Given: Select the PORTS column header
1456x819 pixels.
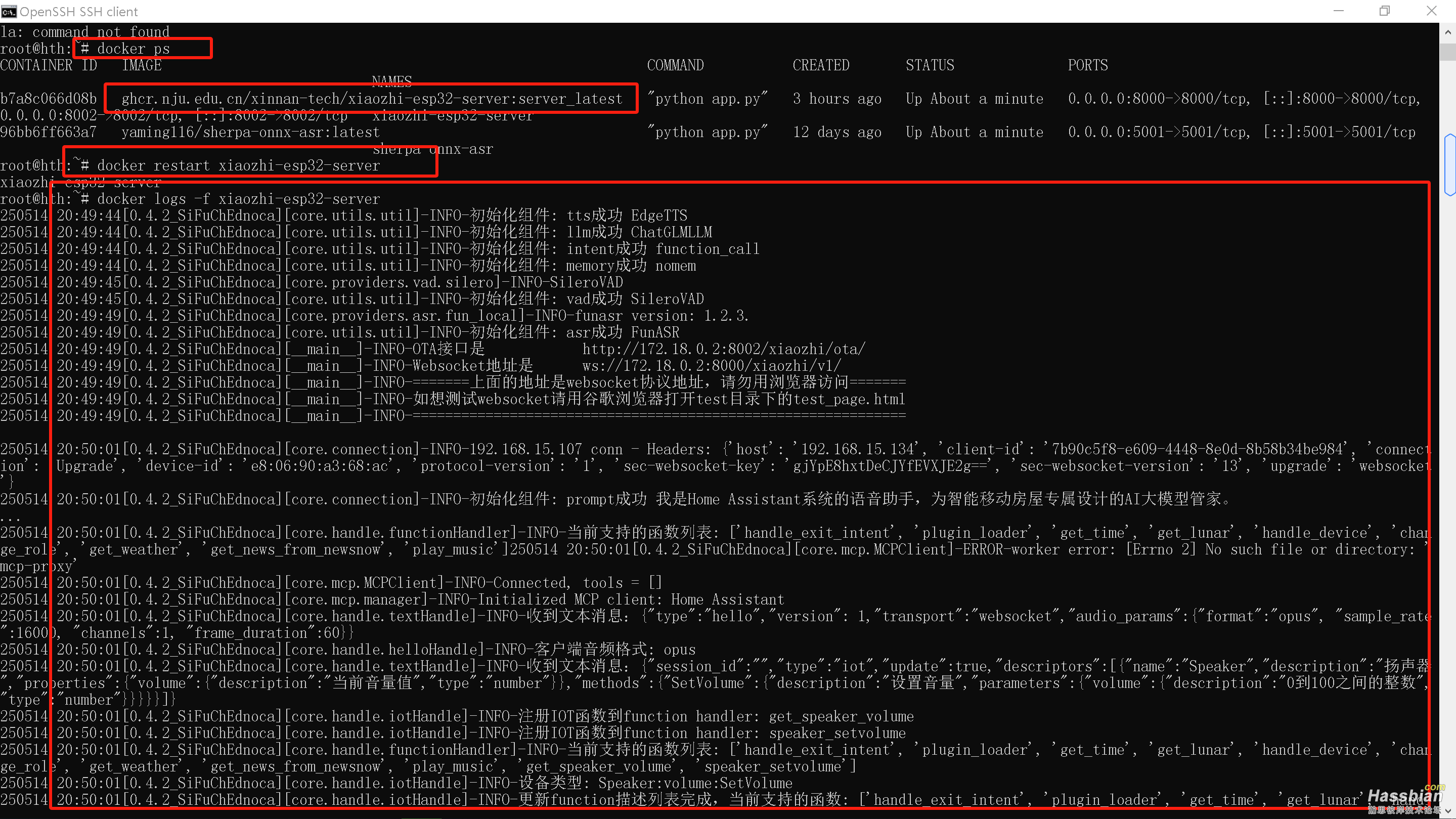Looking at the screenshot, I should pyautogui.click(x=1087, y=66).
